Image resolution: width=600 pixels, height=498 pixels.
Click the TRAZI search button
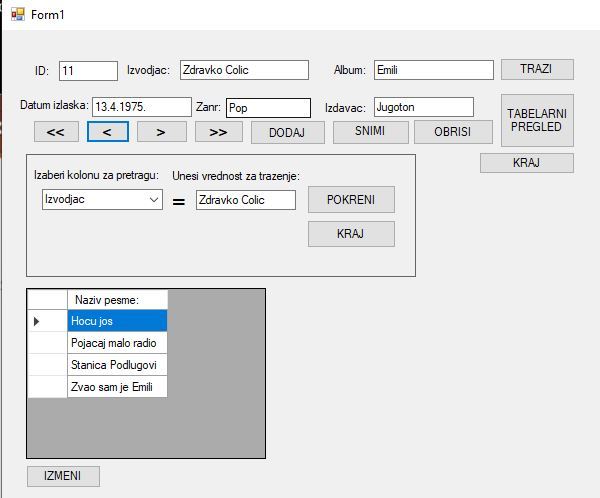[x=537, y=70]
